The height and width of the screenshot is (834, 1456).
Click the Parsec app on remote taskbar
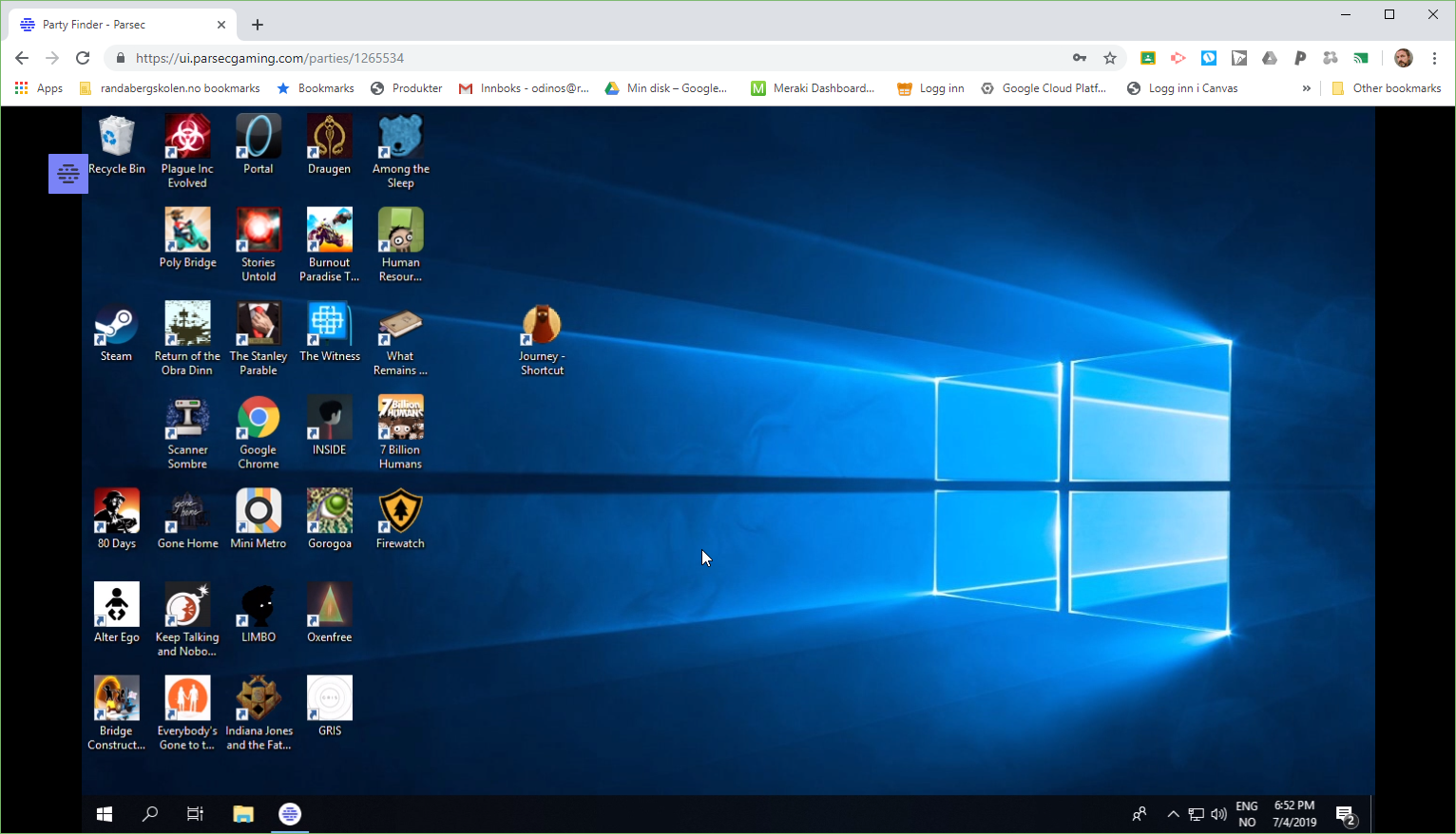click(x=290, y=814)
